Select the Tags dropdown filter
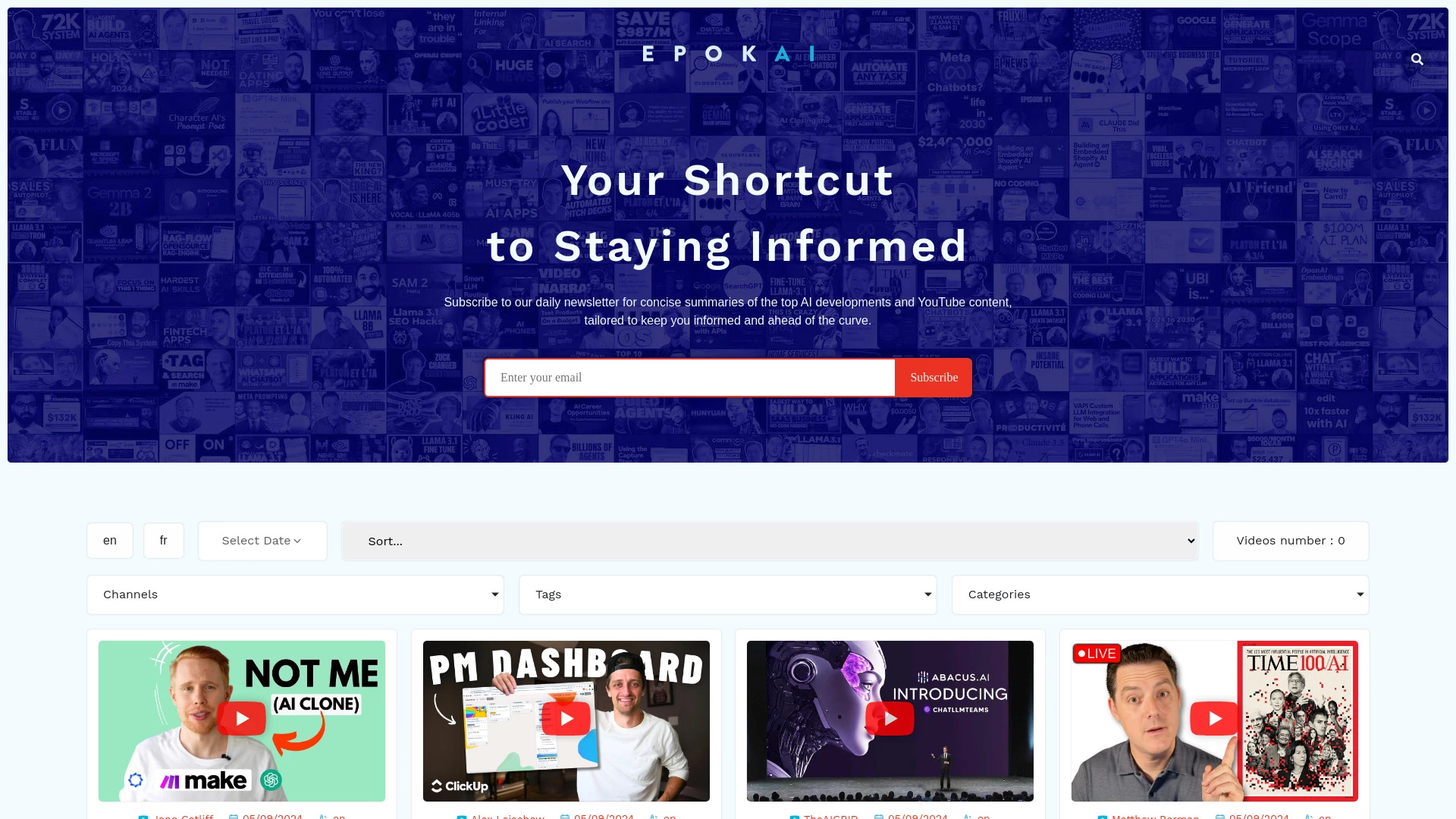1456x819 pixels. pos(728,595)
